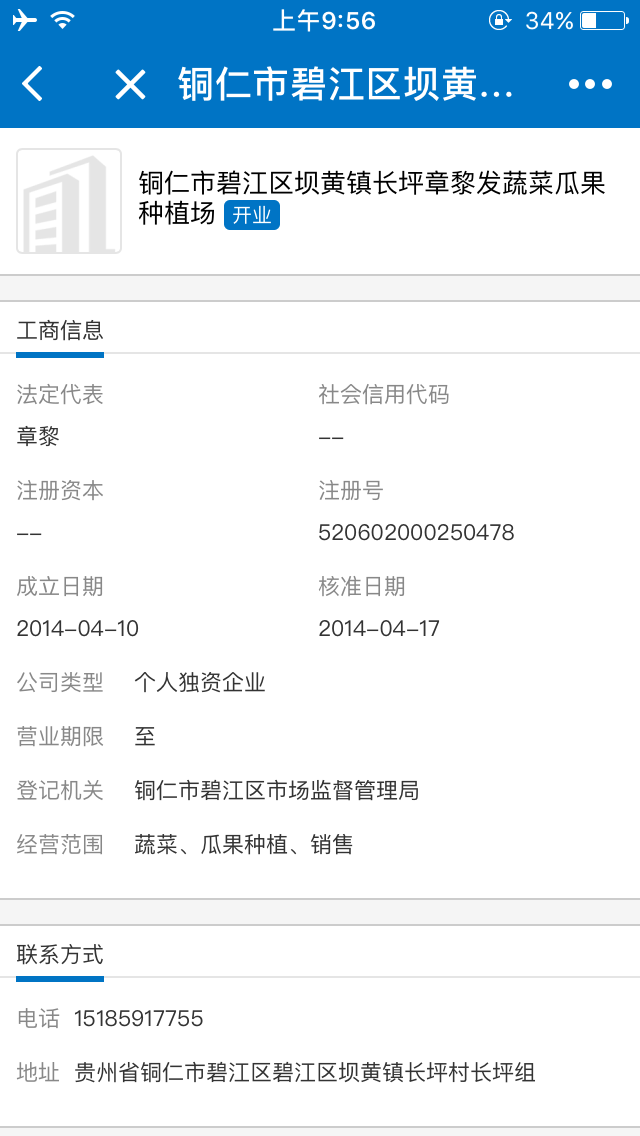640x1136 pixels.
Task: Tap 登记机关 value 铜仁市碧江区市场监督管理局
Action: coord(277,791)
